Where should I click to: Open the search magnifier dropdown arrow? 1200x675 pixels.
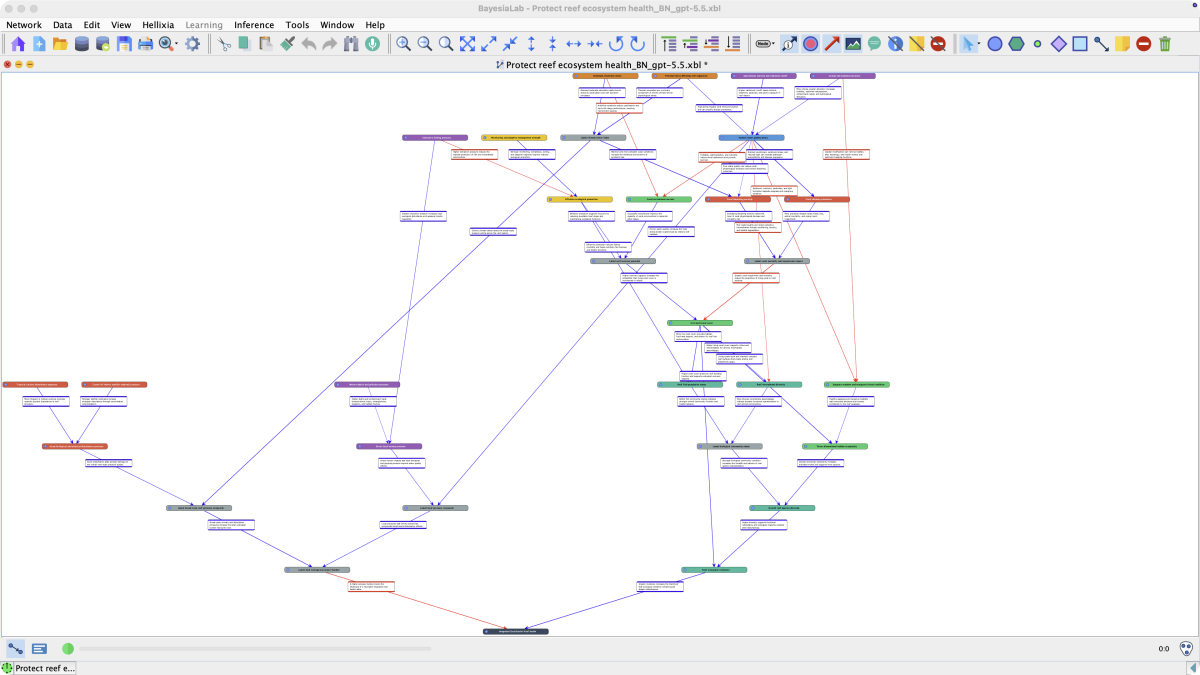pos(176,44)
